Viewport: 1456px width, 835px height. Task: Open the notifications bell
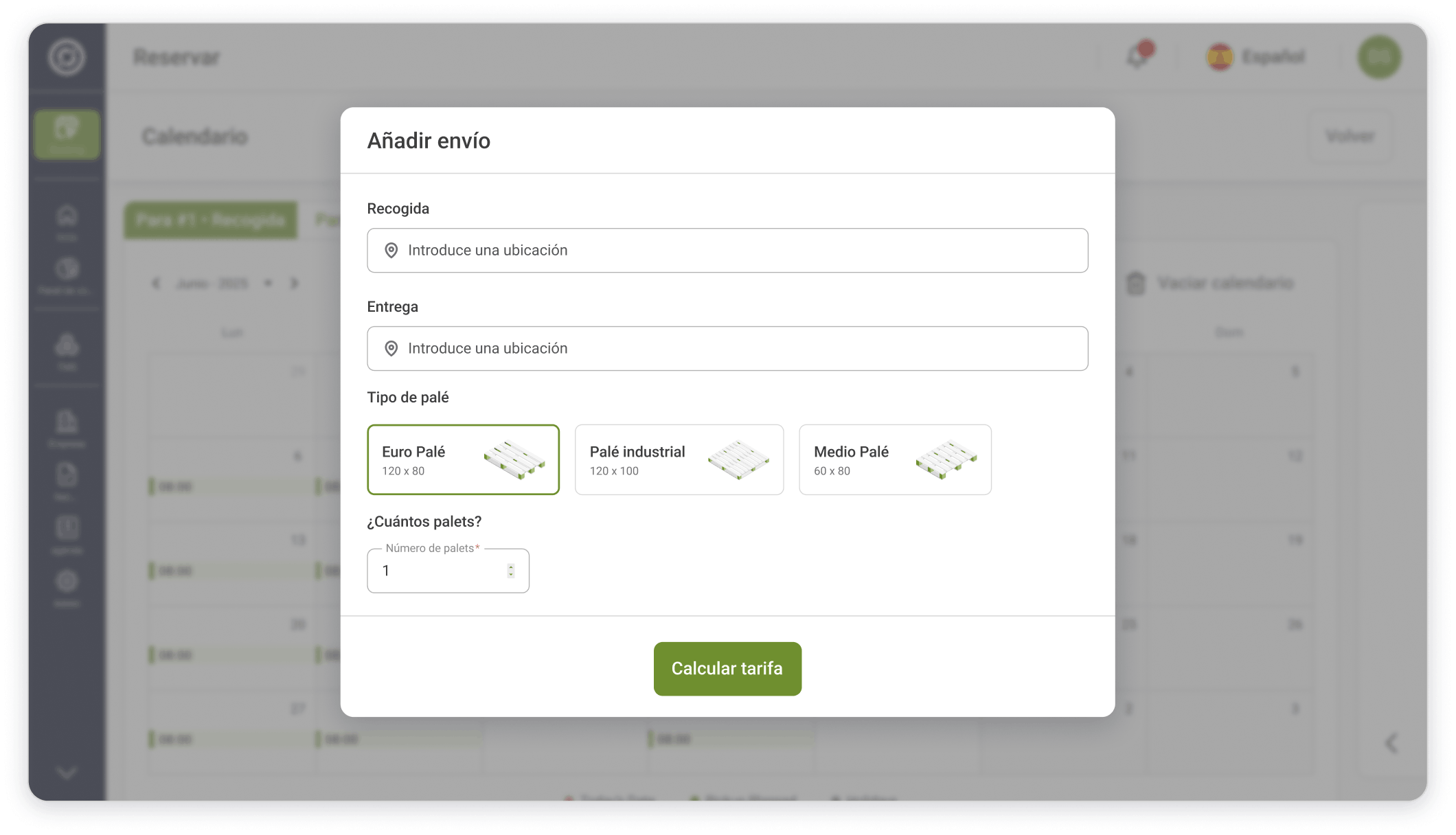[1137, 56]
